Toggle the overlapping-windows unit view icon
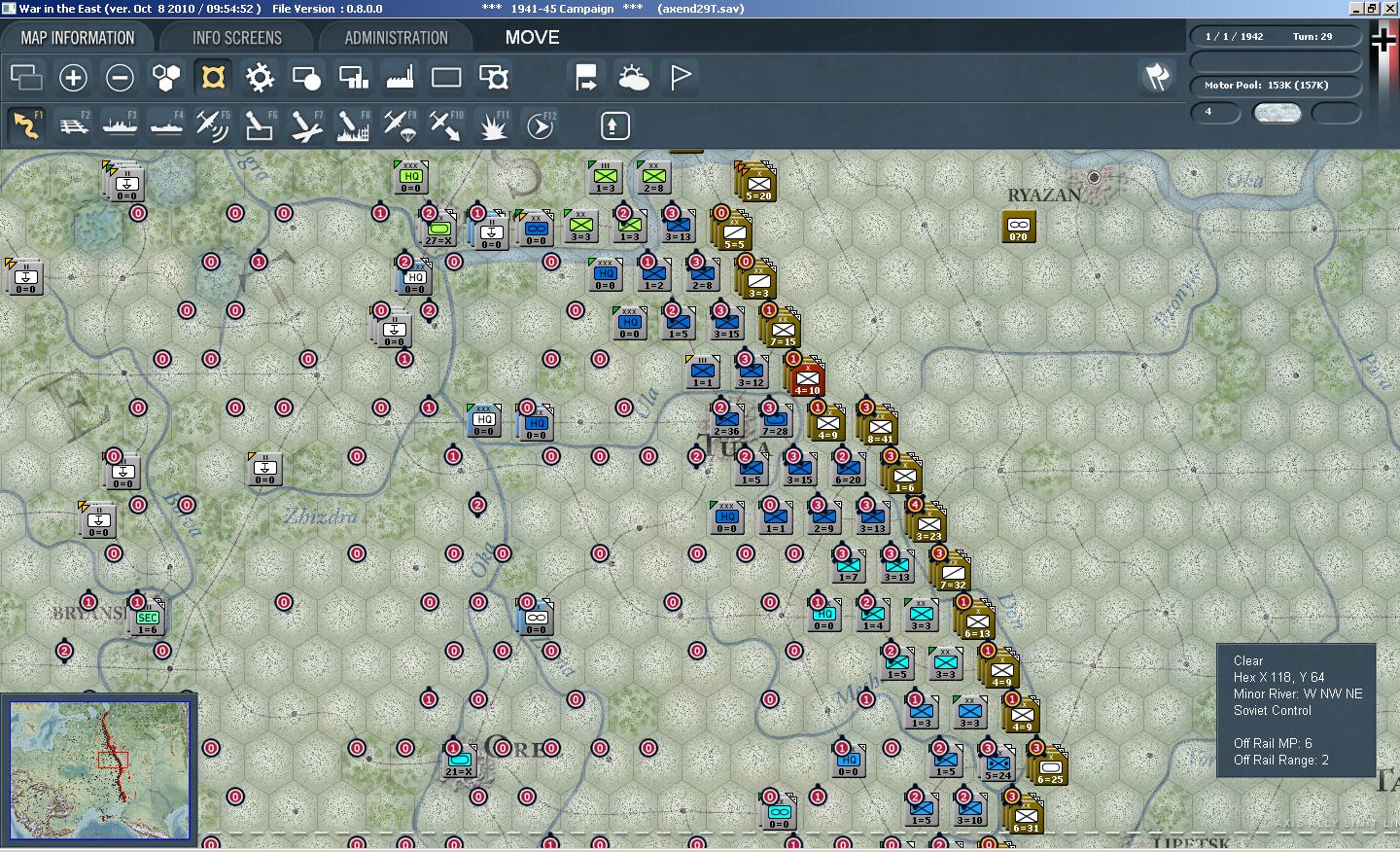 (26, 77)
